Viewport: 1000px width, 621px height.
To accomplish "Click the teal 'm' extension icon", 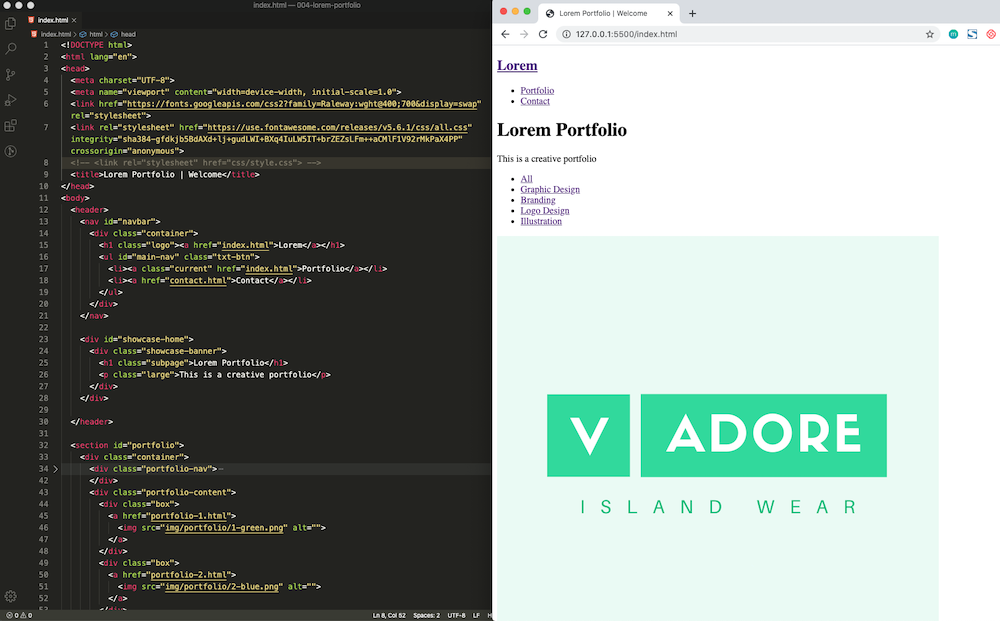I will click(x=953, y=34).
